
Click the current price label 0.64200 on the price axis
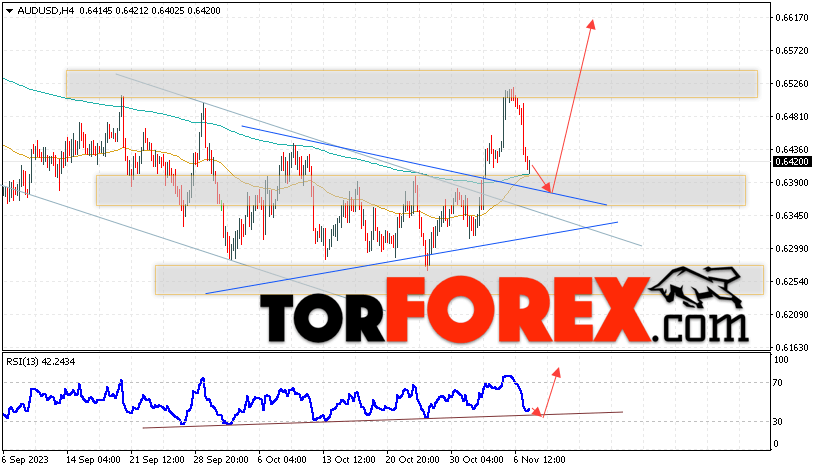[792, 162]
